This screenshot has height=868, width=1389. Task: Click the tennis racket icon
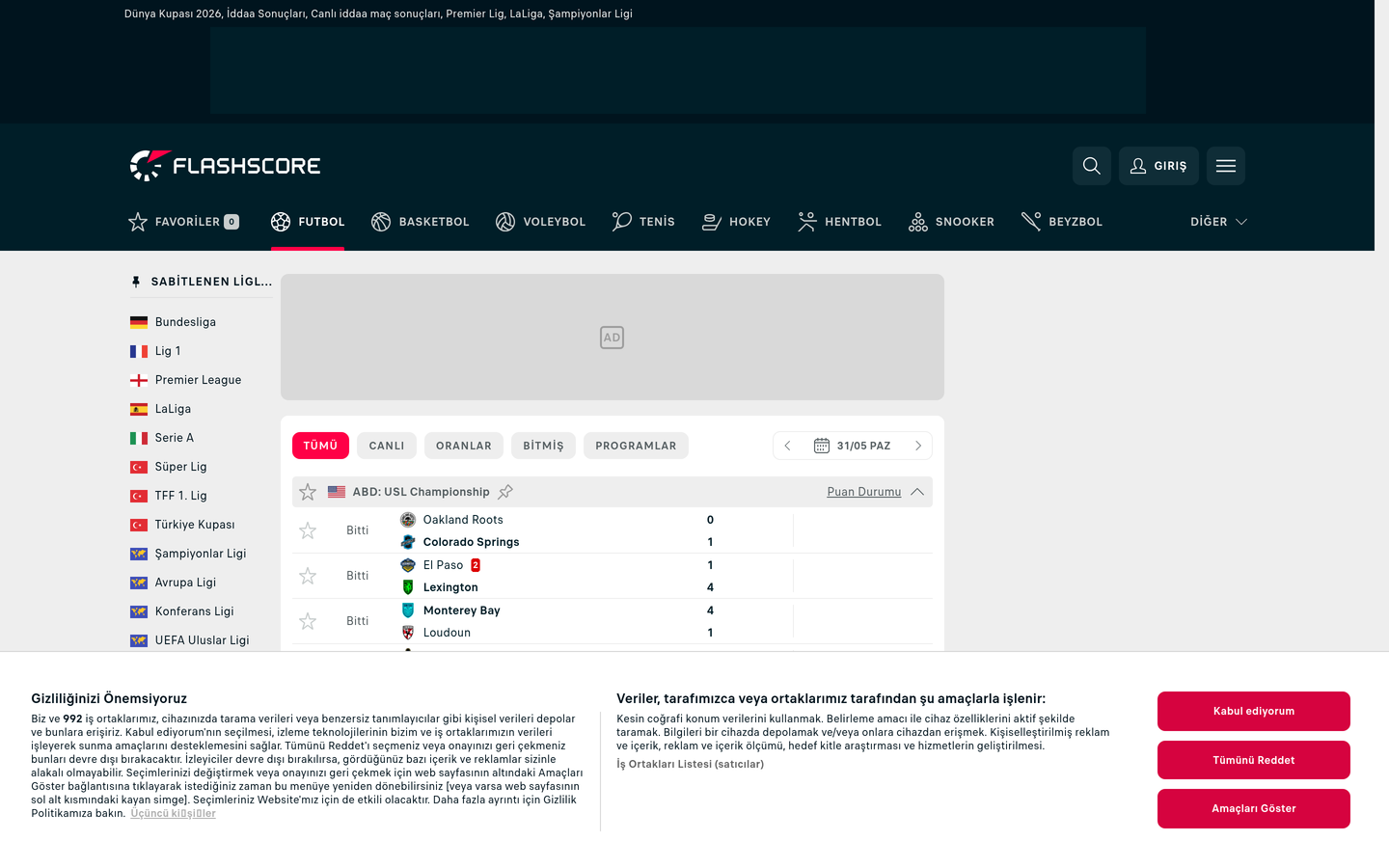pyautogui.click(x=622, y=222)
